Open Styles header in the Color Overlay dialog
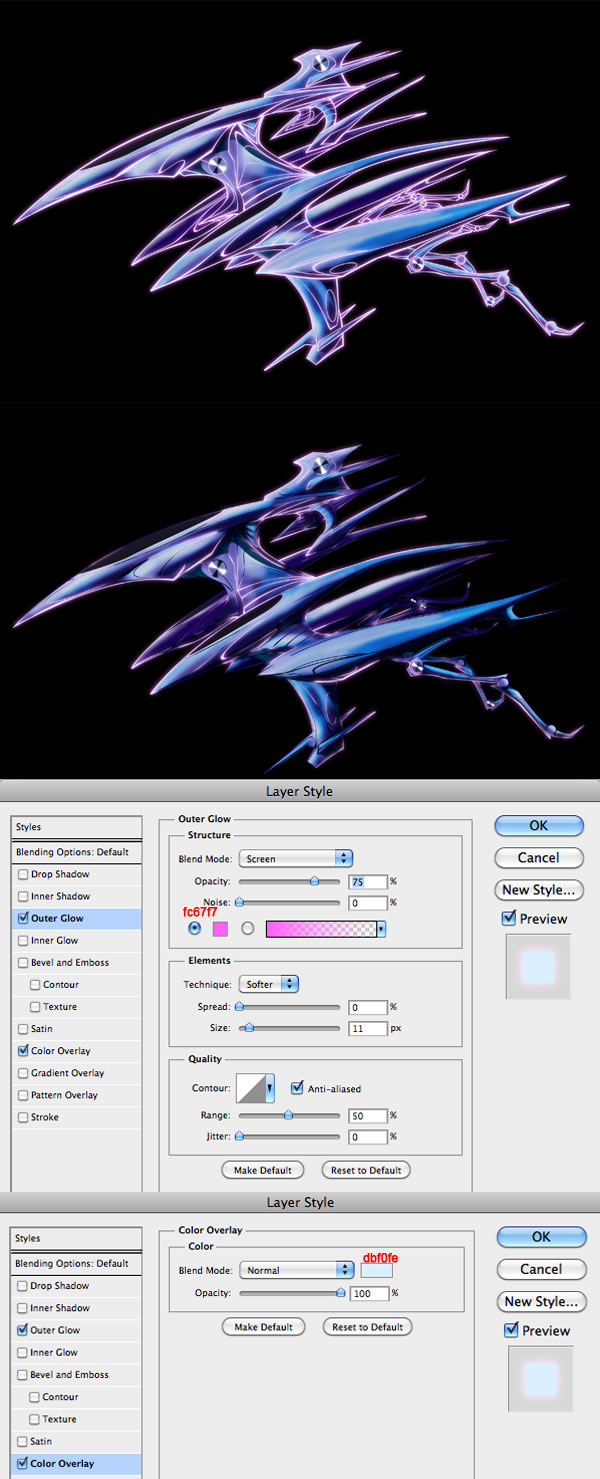Viewport: 600px width, 1479px height. pyautogui.click(x=78, y=1239)
